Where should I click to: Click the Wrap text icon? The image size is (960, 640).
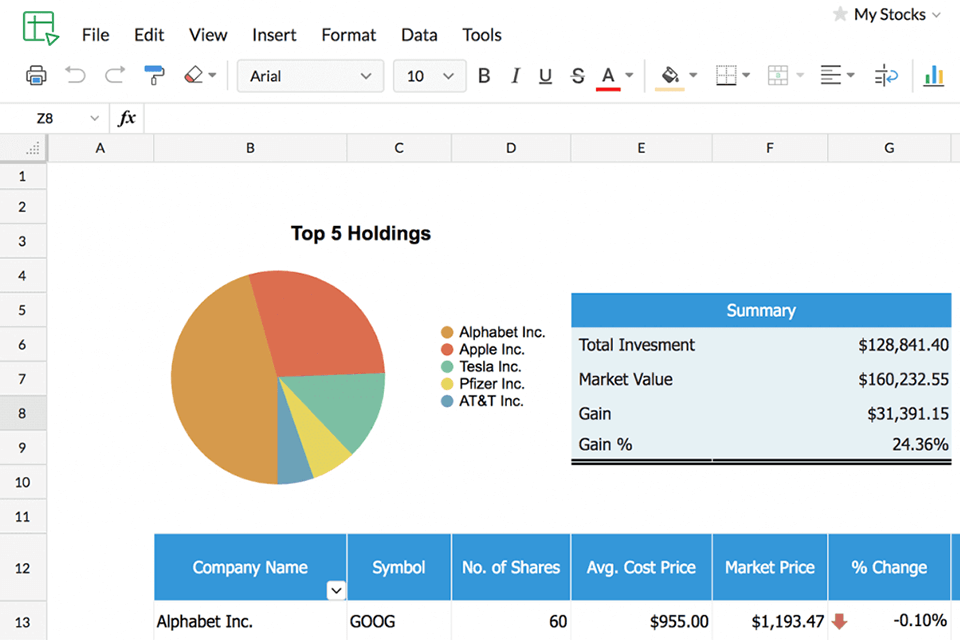pyautogui.click(x=886, y=76)
